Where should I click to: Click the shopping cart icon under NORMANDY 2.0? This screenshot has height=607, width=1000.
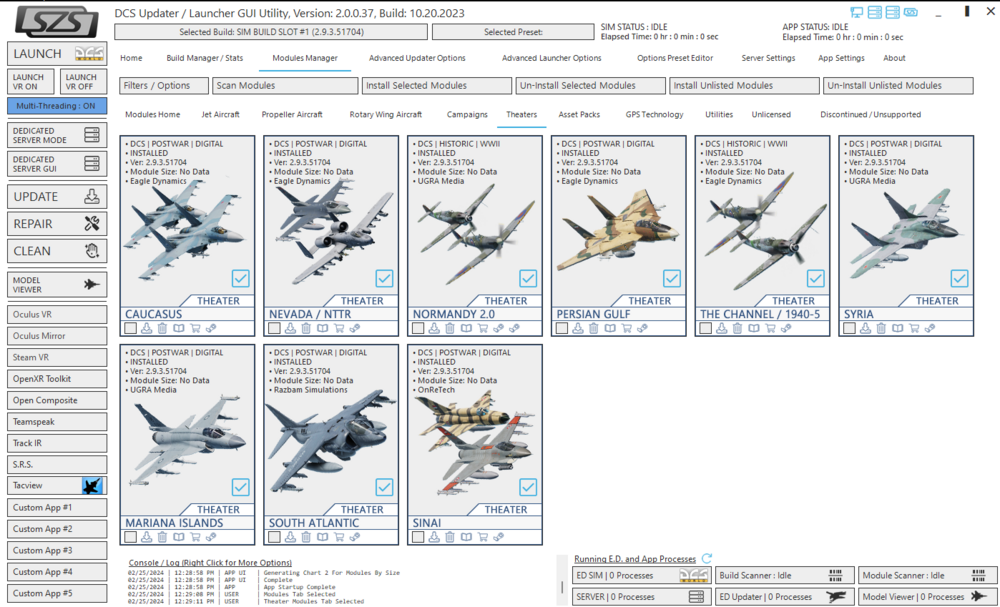click(x=483, y=328)
